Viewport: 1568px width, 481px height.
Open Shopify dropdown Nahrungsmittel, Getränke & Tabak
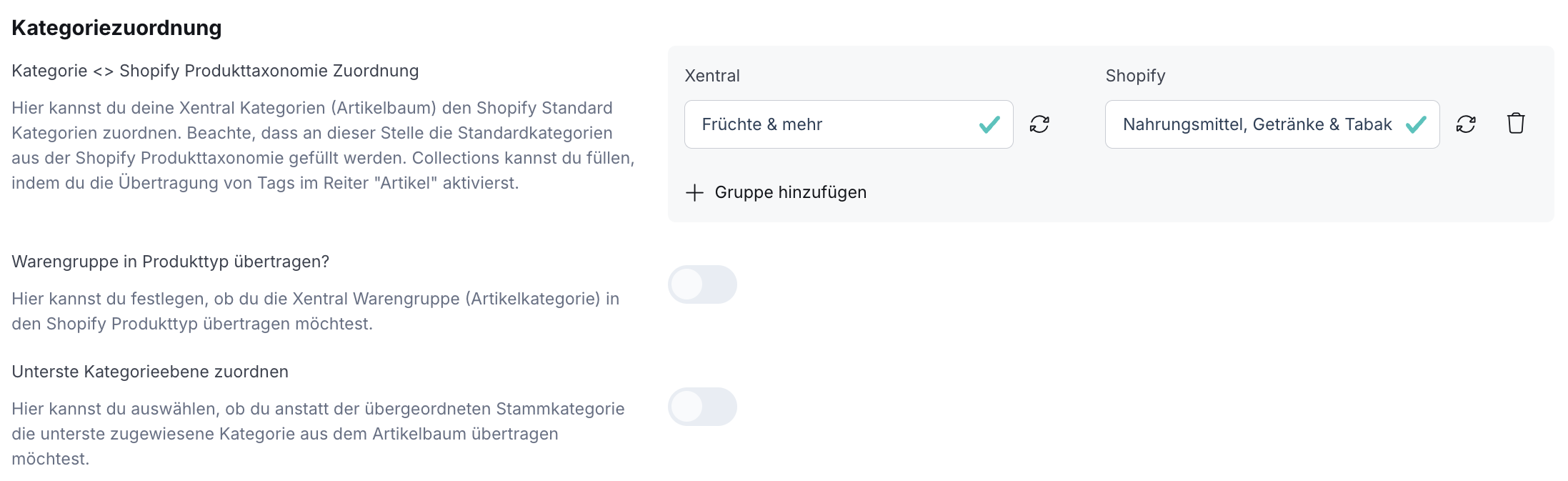point(1272,124)
